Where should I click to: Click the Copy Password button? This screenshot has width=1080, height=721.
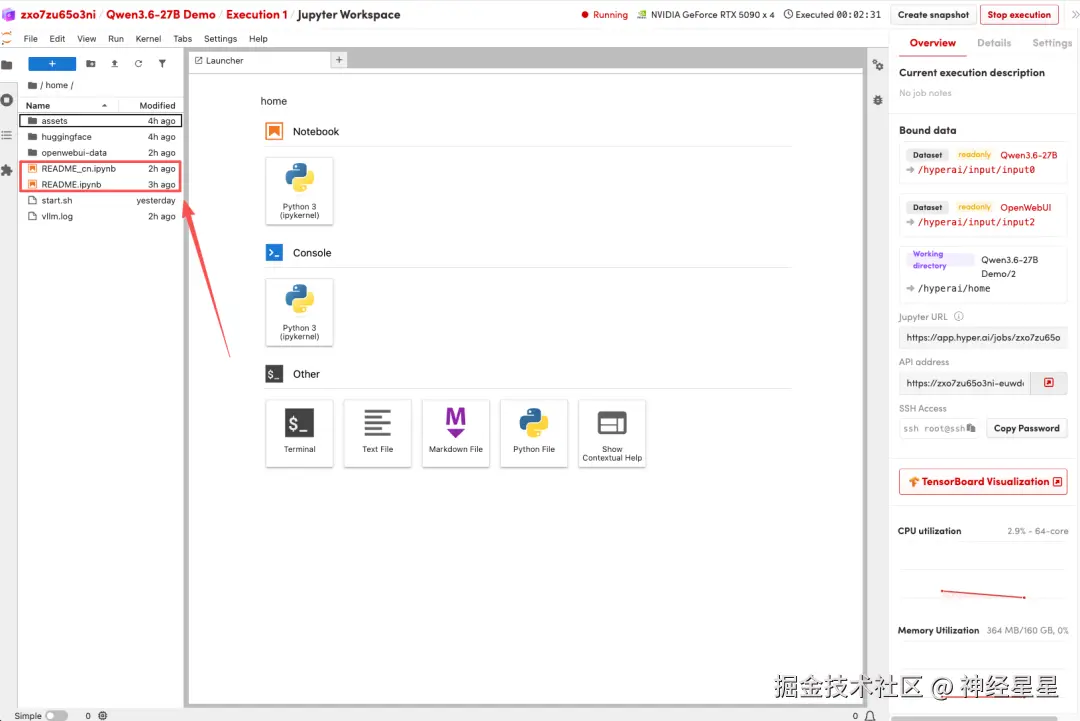click(x=1026, y=428)
